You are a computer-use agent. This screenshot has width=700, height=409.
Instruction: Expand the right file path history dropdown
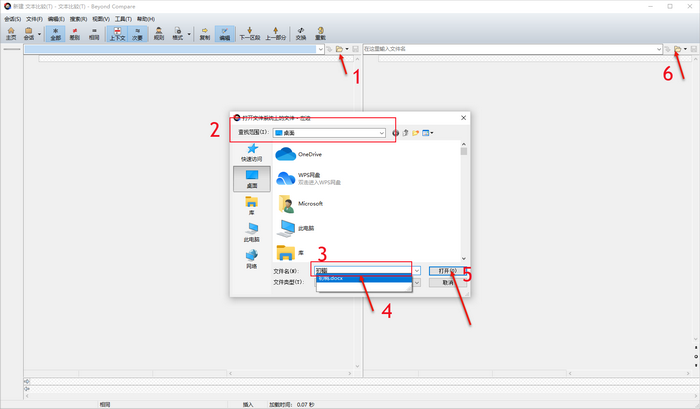click(659, 49)
